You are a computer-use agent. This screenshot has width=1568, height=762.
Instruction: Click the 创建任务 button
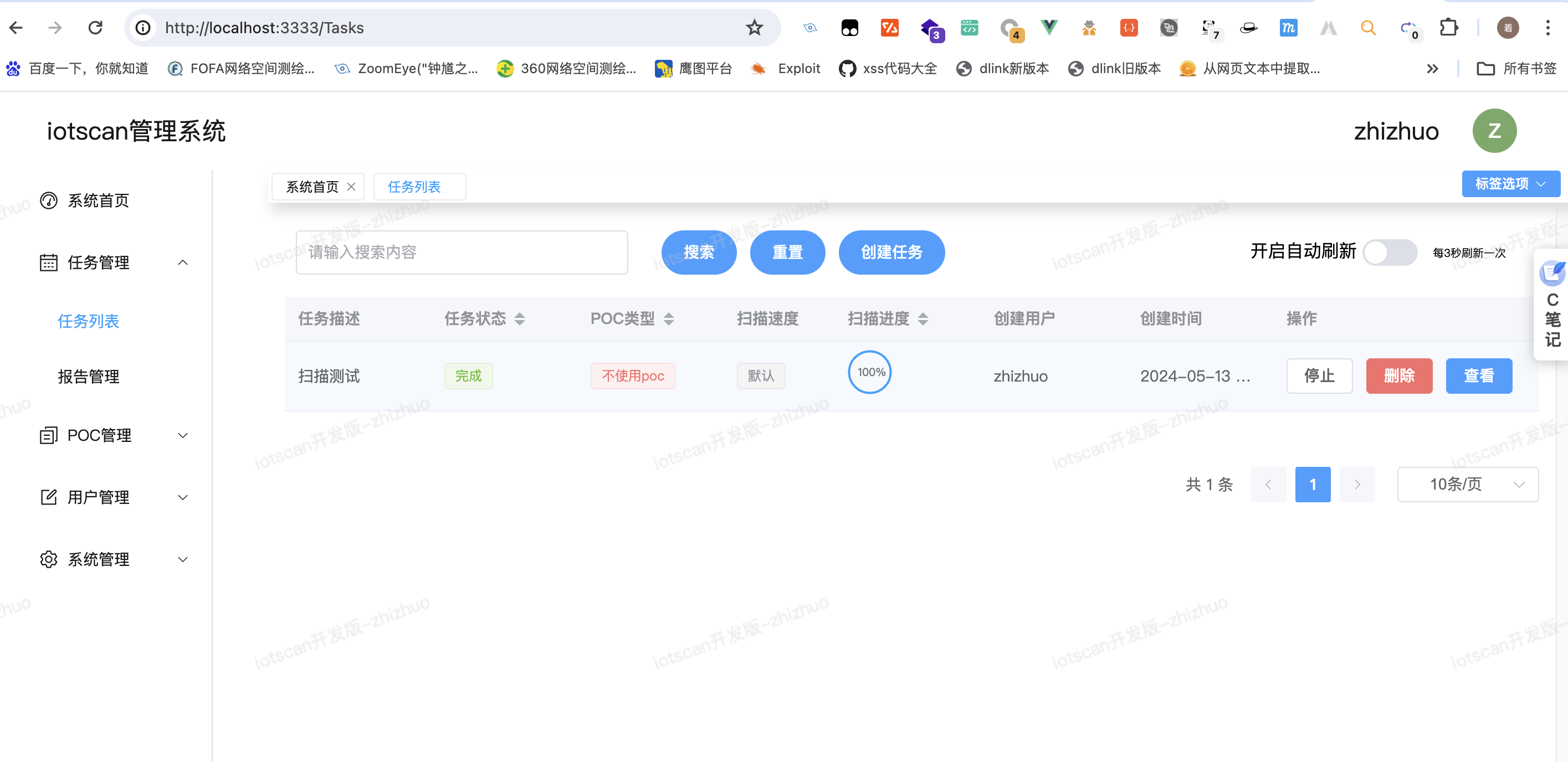pyautogui.click(x=891, y=253)
